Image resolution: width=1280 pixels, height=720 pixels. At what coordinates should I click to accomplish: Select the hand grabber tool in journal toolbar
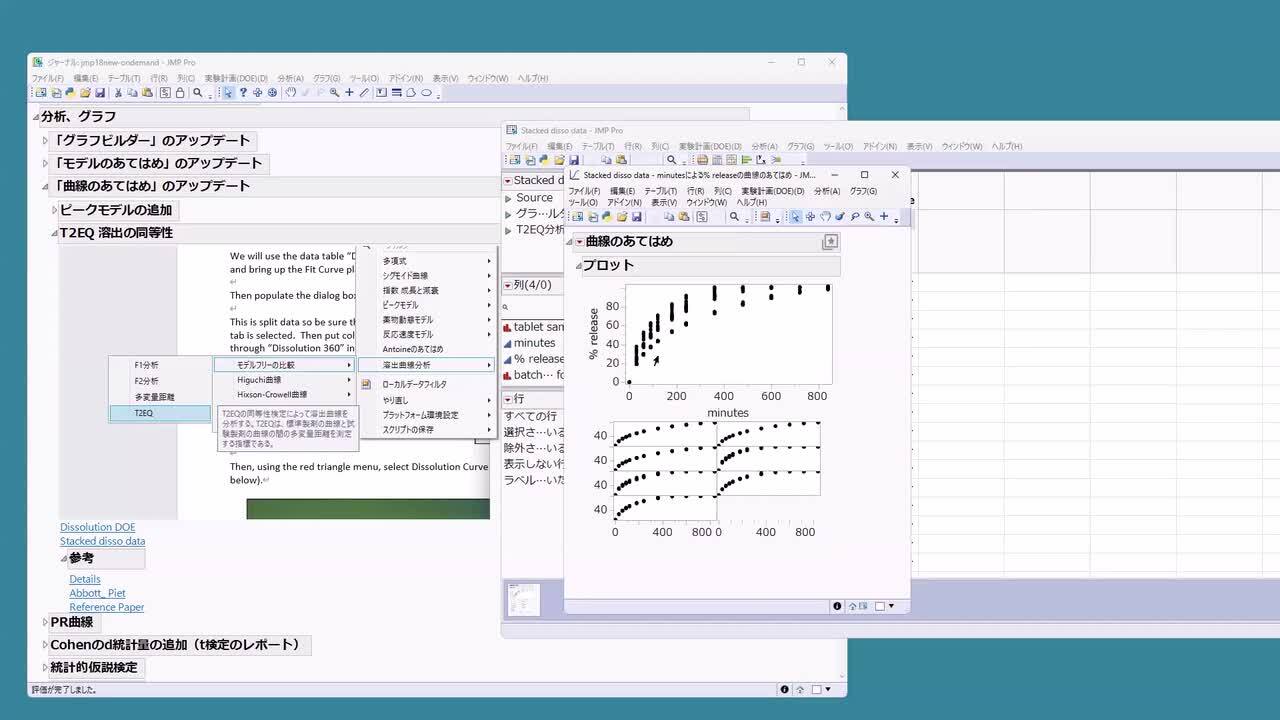click(291, 92)
